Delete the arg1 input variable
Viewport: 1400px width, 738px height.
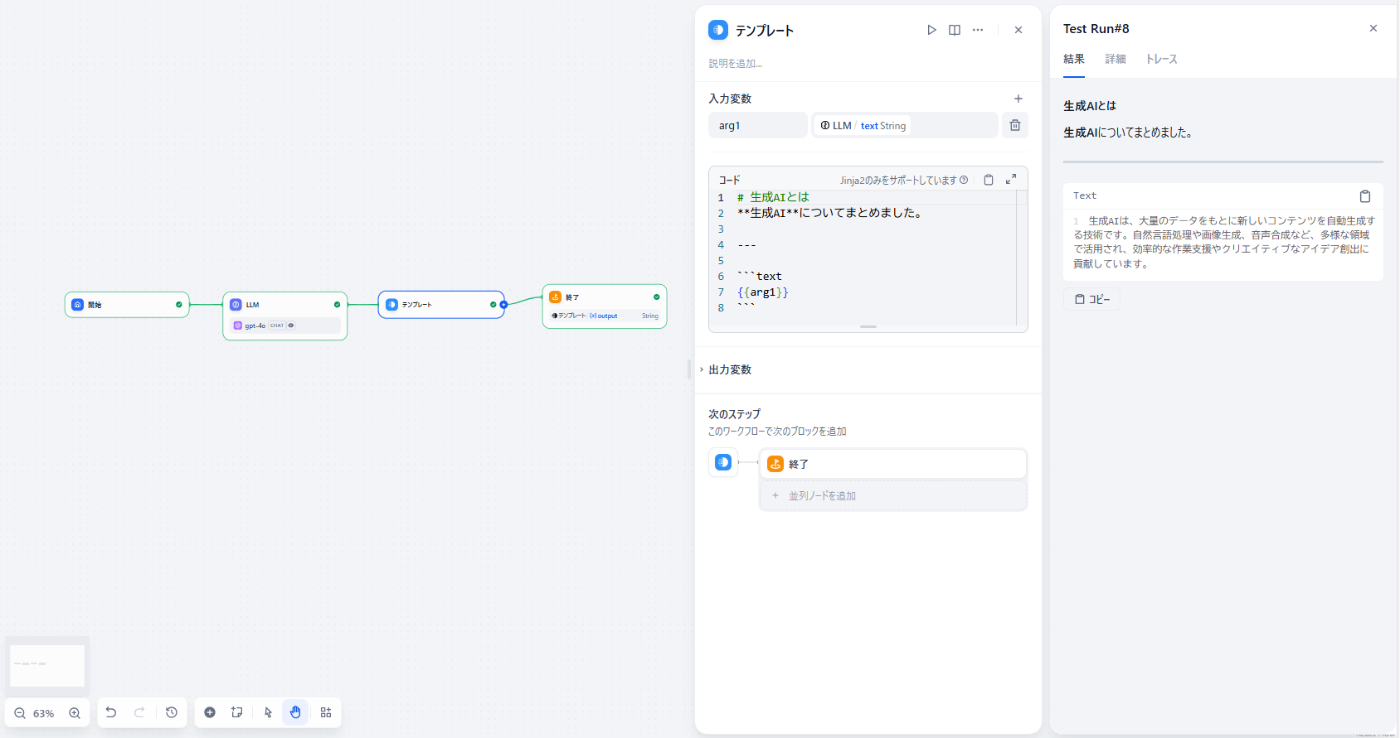click(1015, 125)
